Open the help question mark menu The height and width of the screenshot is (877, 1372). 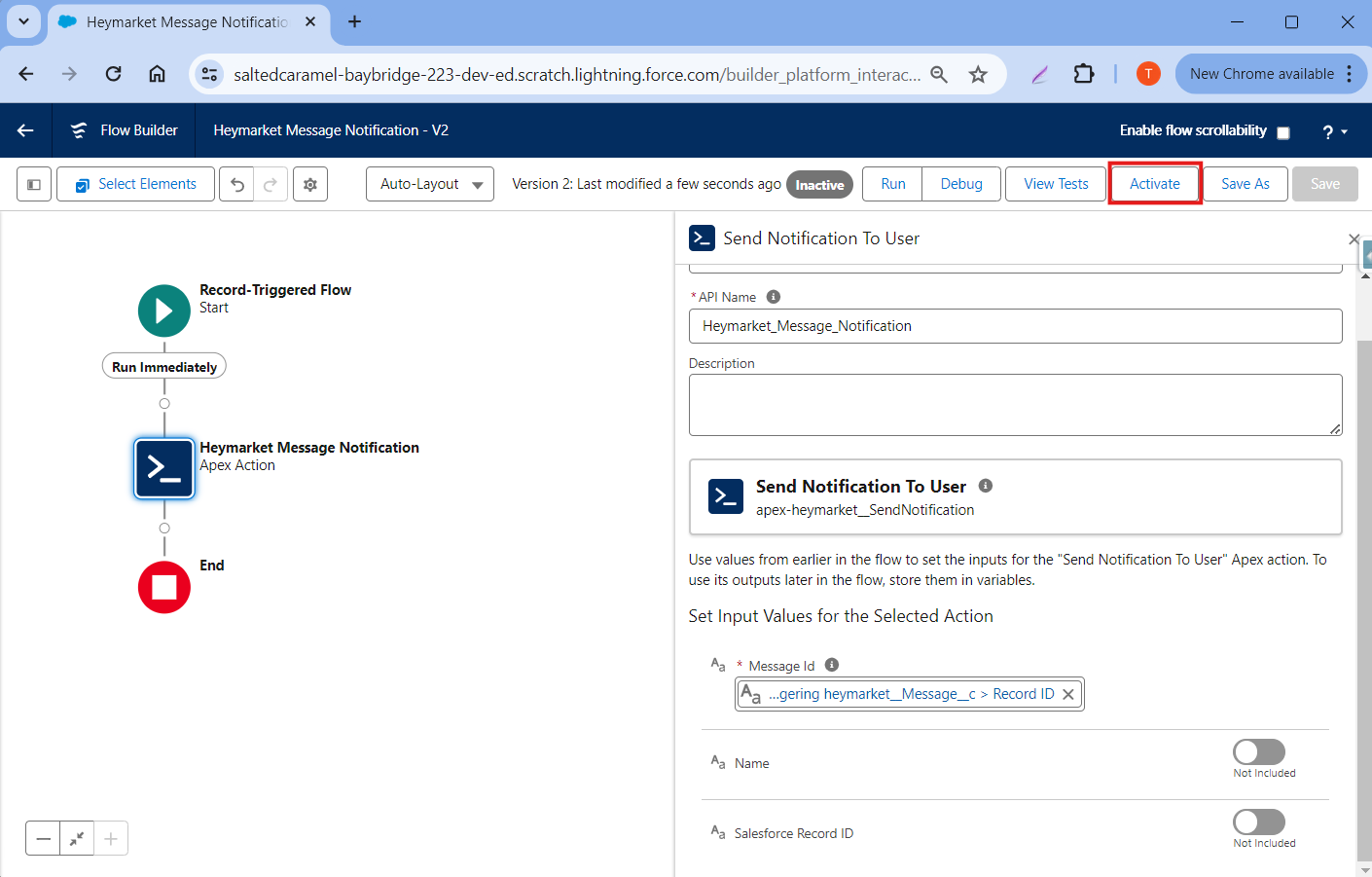[1335, 131]
